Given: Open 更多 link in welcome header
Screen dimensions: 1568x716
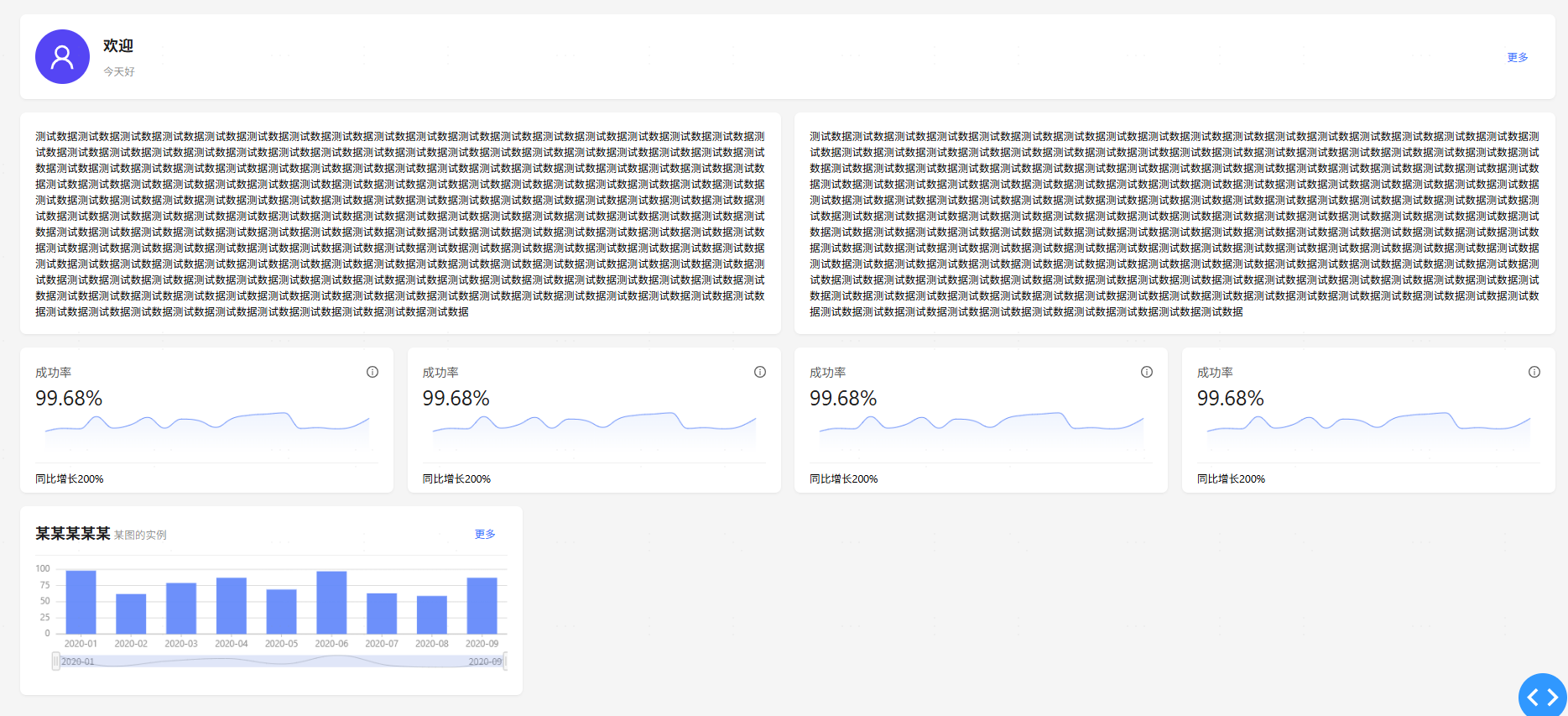Looking at the screenshot, I should (1518, 57).
